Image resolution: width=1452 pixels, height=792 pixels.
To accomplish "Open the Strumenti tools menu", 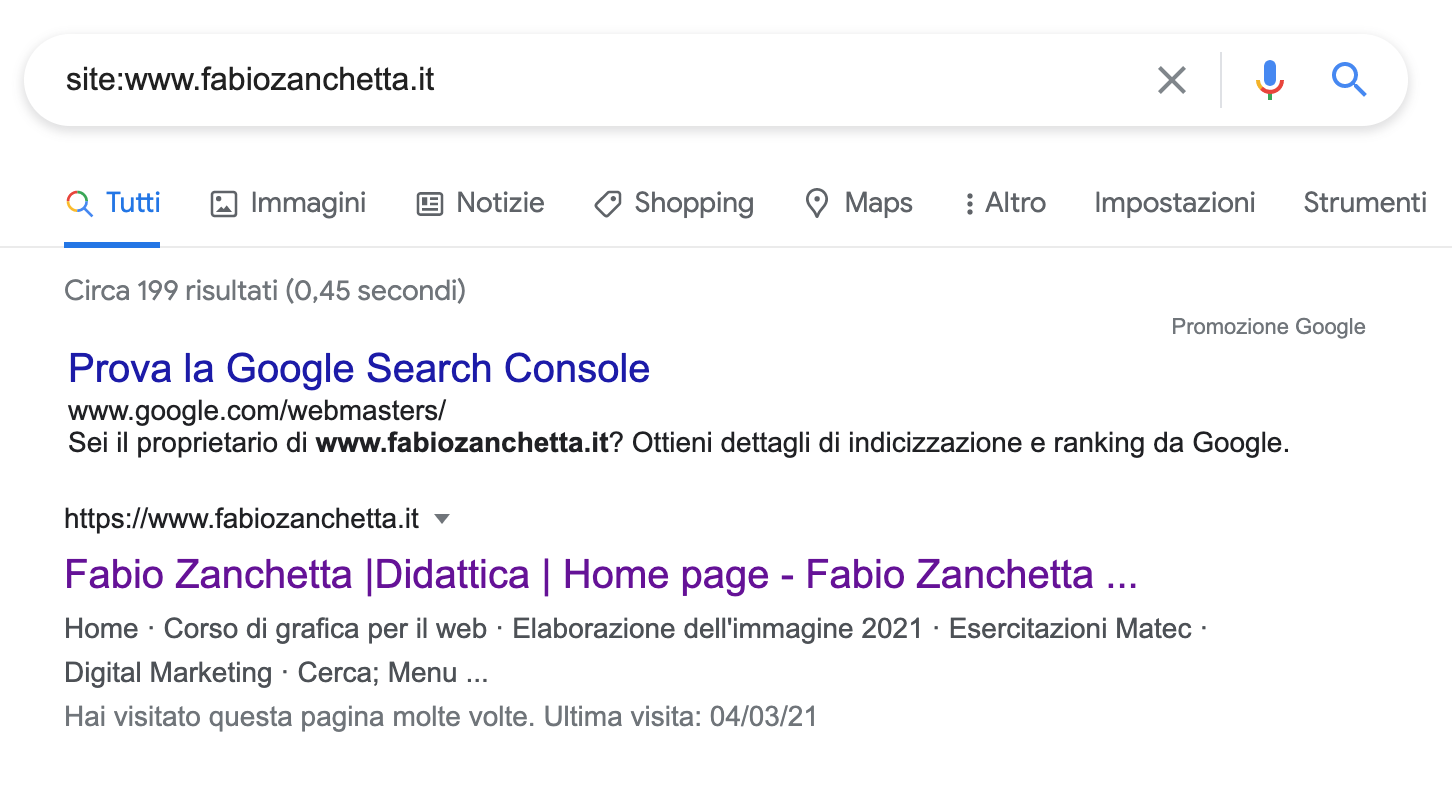I will (x=1365, y=203).
